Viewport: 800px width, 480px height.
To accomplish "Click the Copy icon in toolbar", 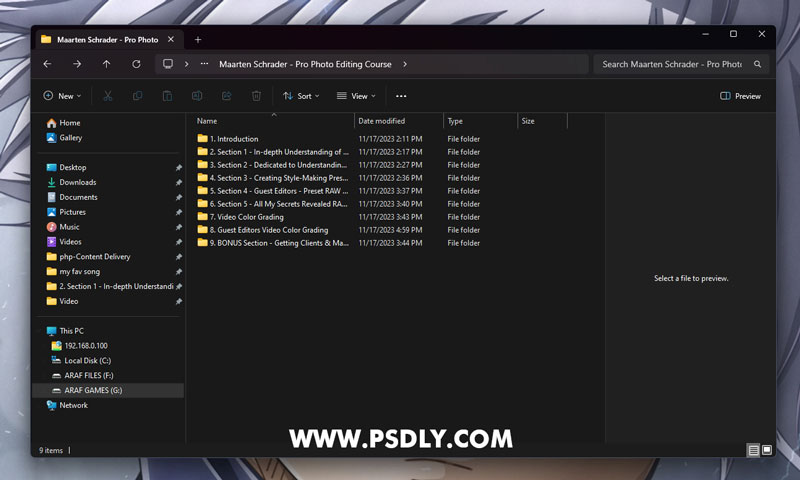I will (138, 96).
